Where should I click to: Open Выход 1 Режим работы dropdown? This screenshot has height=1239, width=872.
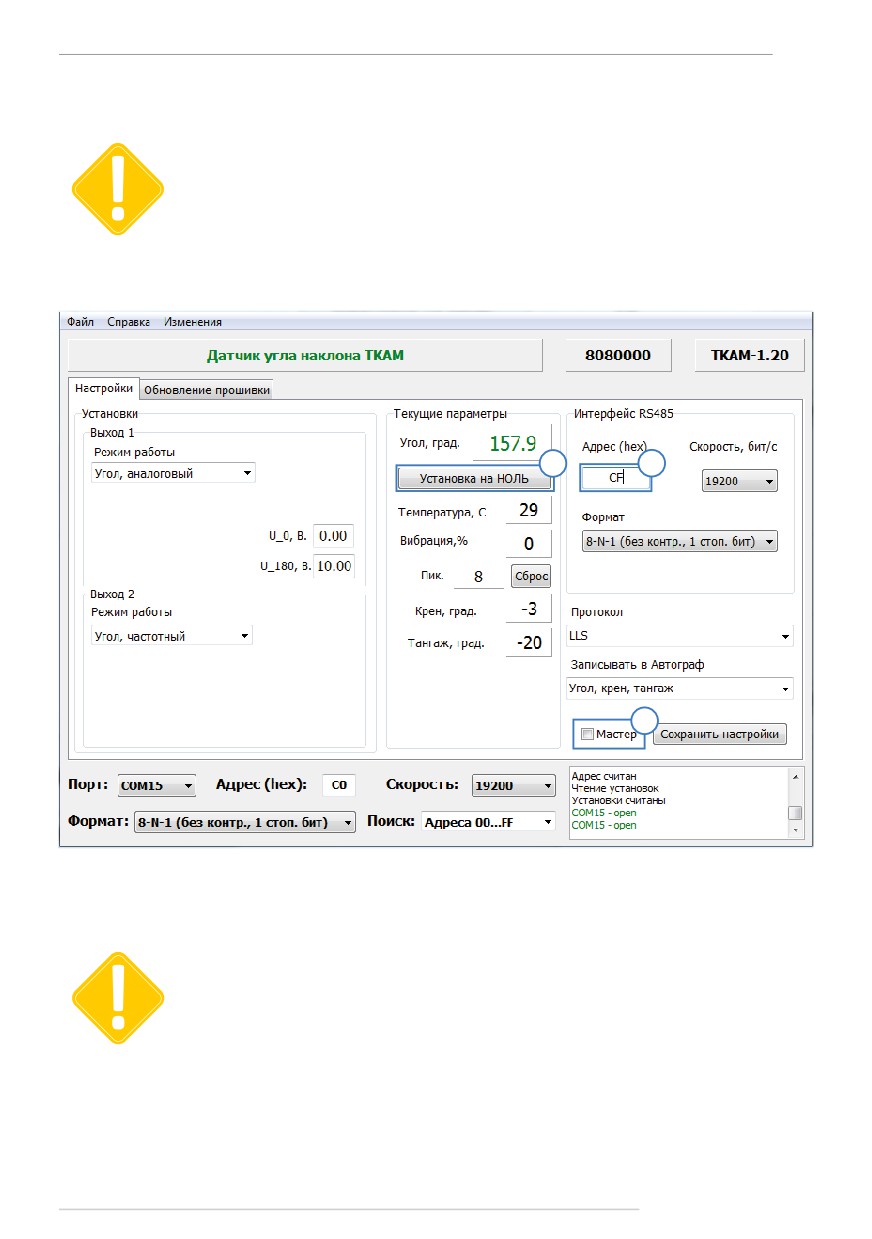click(x=174, y=473)
